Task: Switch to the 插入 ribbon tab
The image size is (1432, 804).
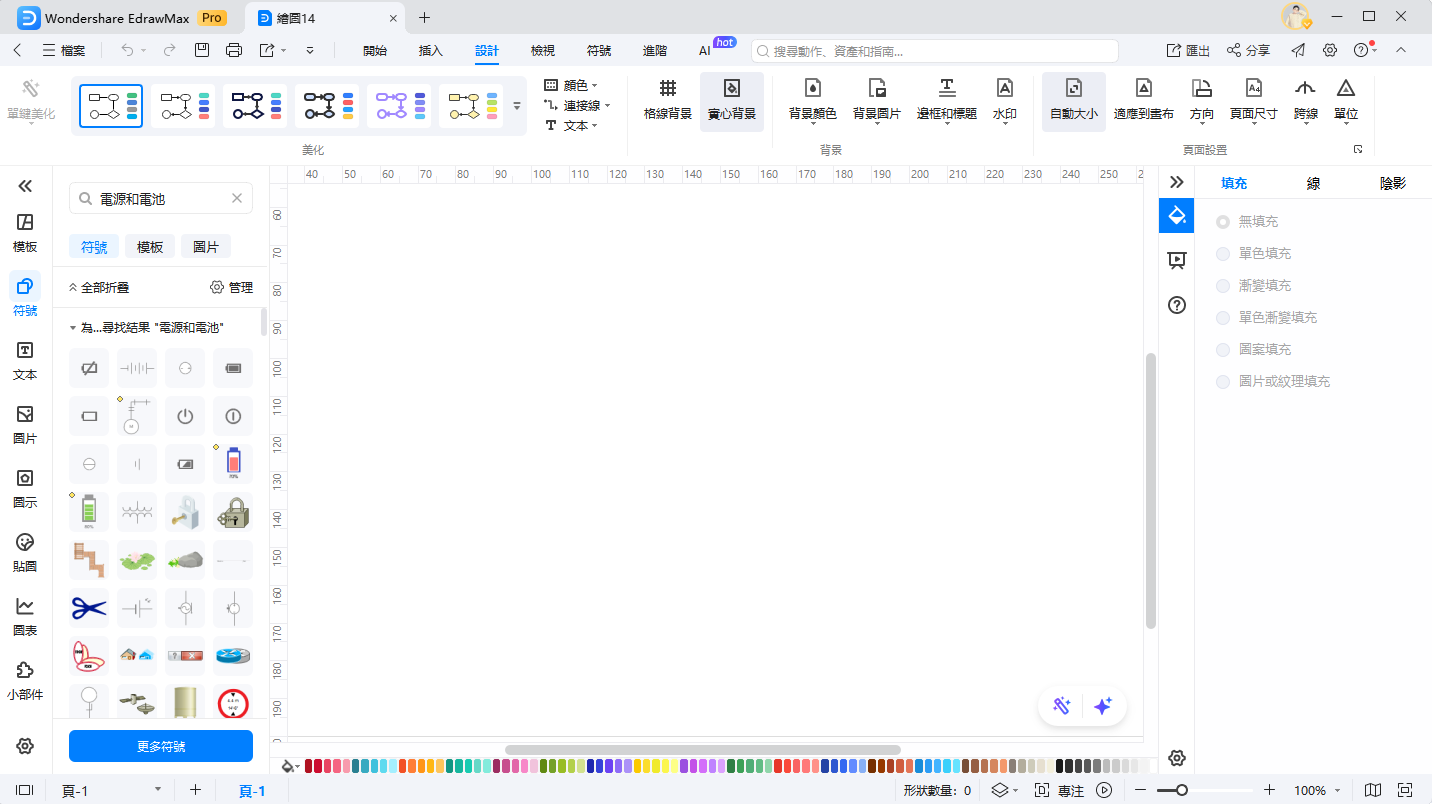Action: [x=430, y=51]
